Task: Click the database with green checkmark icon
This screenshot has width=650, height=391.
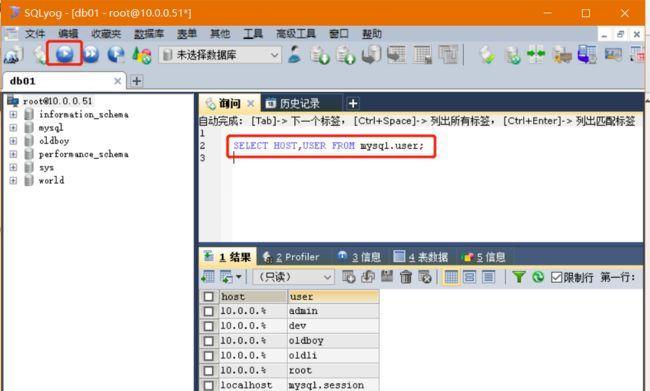Action: (x=512, y=55)
